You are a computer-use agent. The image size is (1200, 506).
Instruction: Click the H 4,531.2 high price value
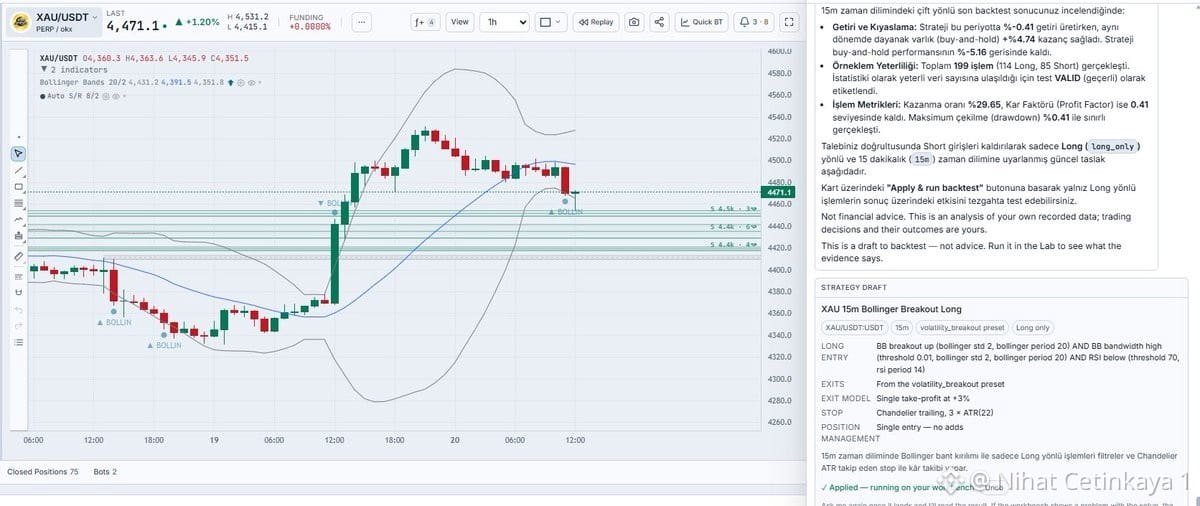pos(248,16)
